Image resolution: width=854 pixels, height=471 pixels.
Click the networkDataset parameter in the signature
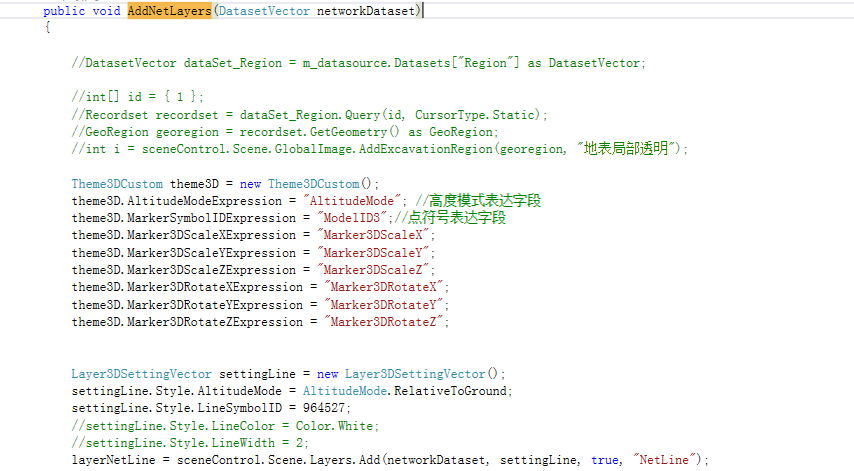(365, 11)
